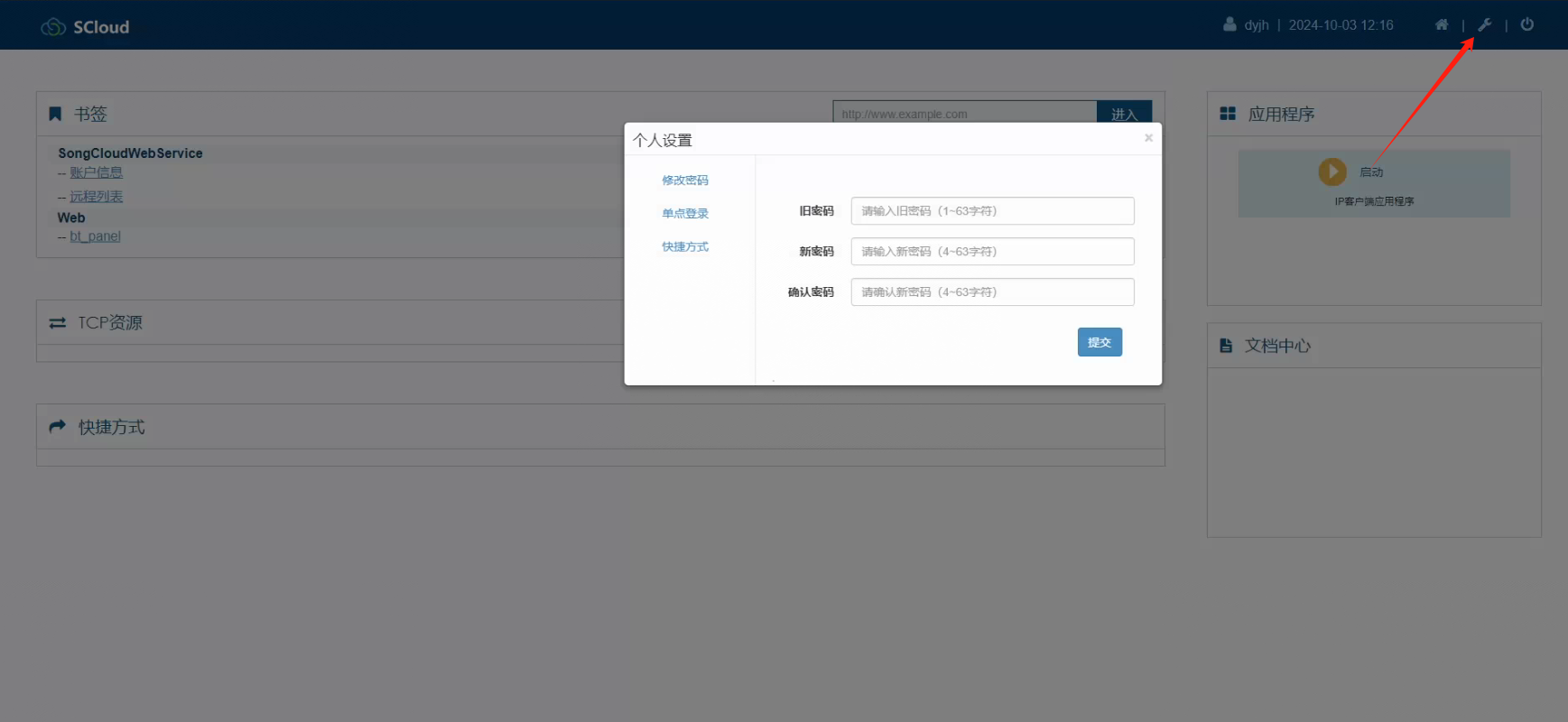Click the 个人设置 dialog title
Screen dimensions: 1568x722
(x=663, y=141)
